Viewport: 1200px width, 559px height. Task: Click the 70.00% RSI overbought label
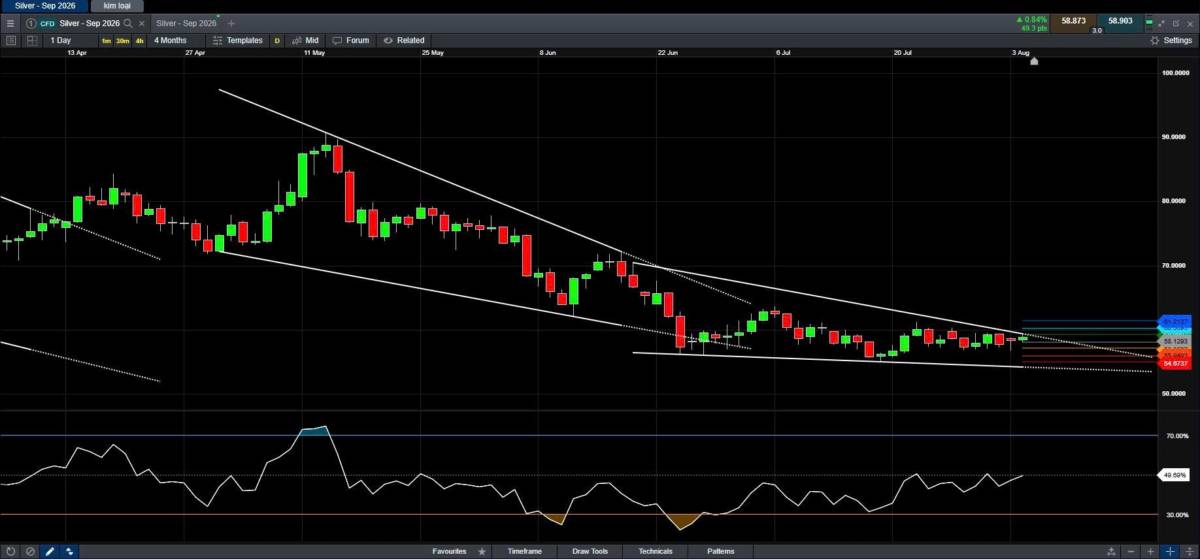1177,437
